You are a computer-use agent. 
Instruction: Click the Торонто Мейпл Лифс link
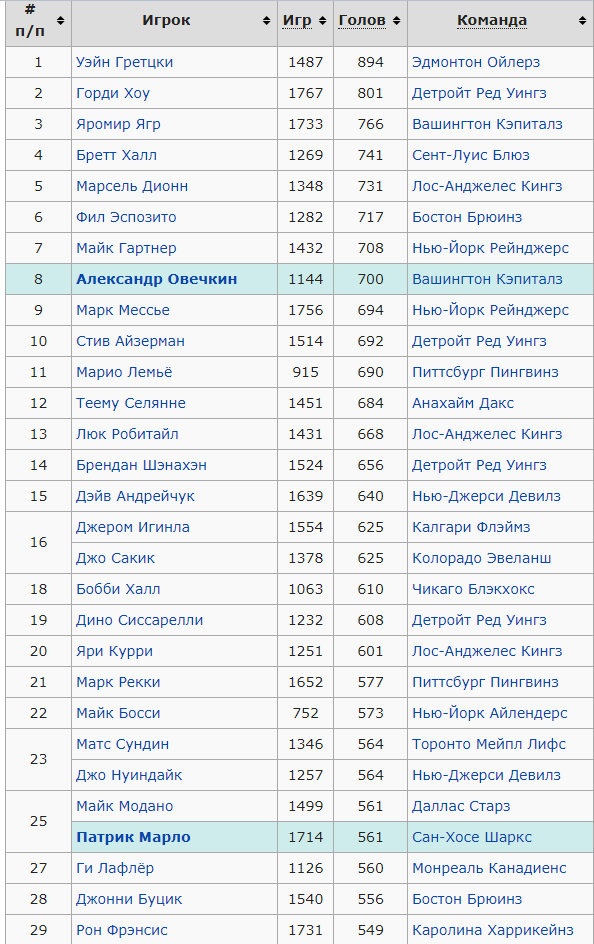(x=489, y=744)
